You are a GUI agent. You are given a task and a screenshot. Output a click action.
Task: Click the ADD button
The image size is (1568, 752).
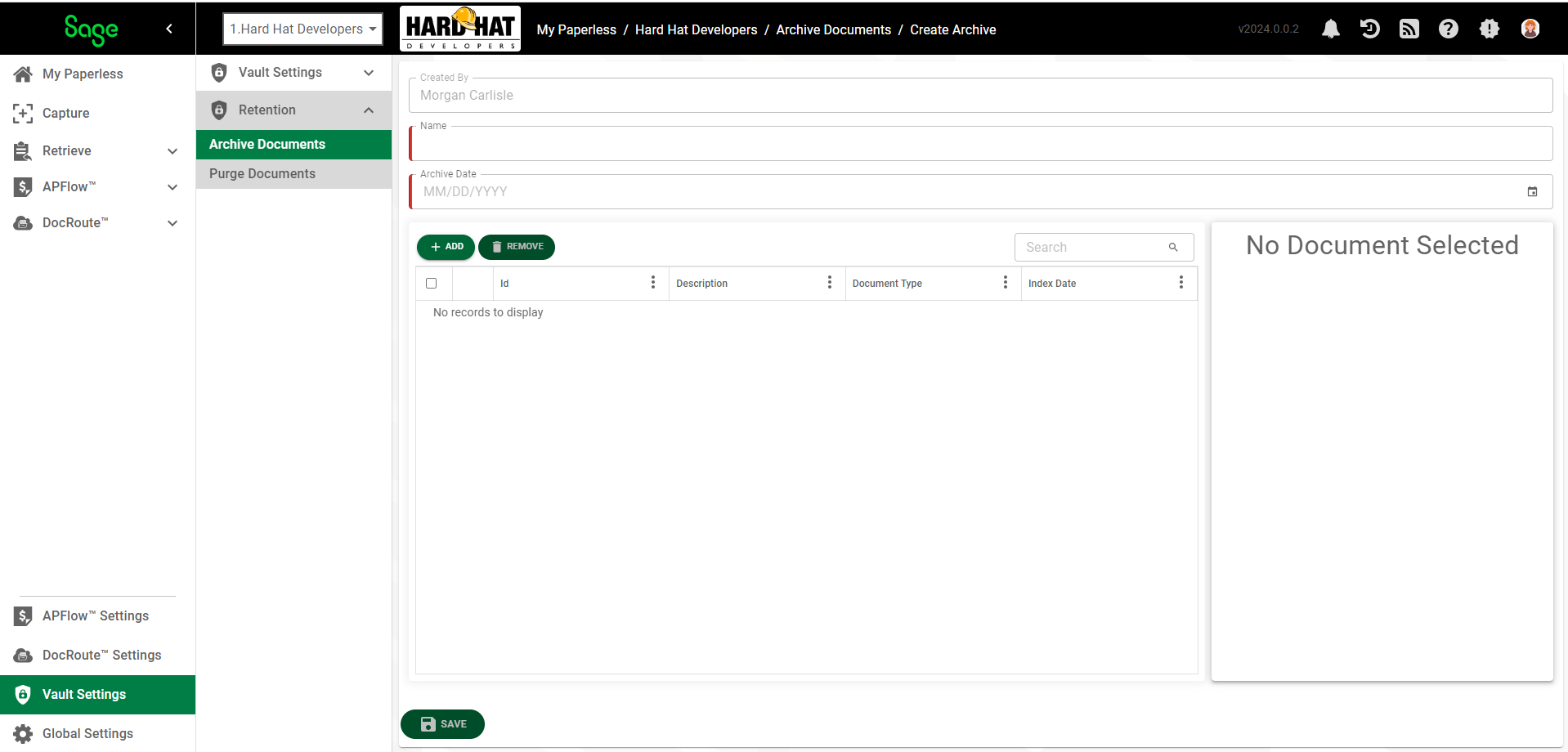[x=446, y=247]
